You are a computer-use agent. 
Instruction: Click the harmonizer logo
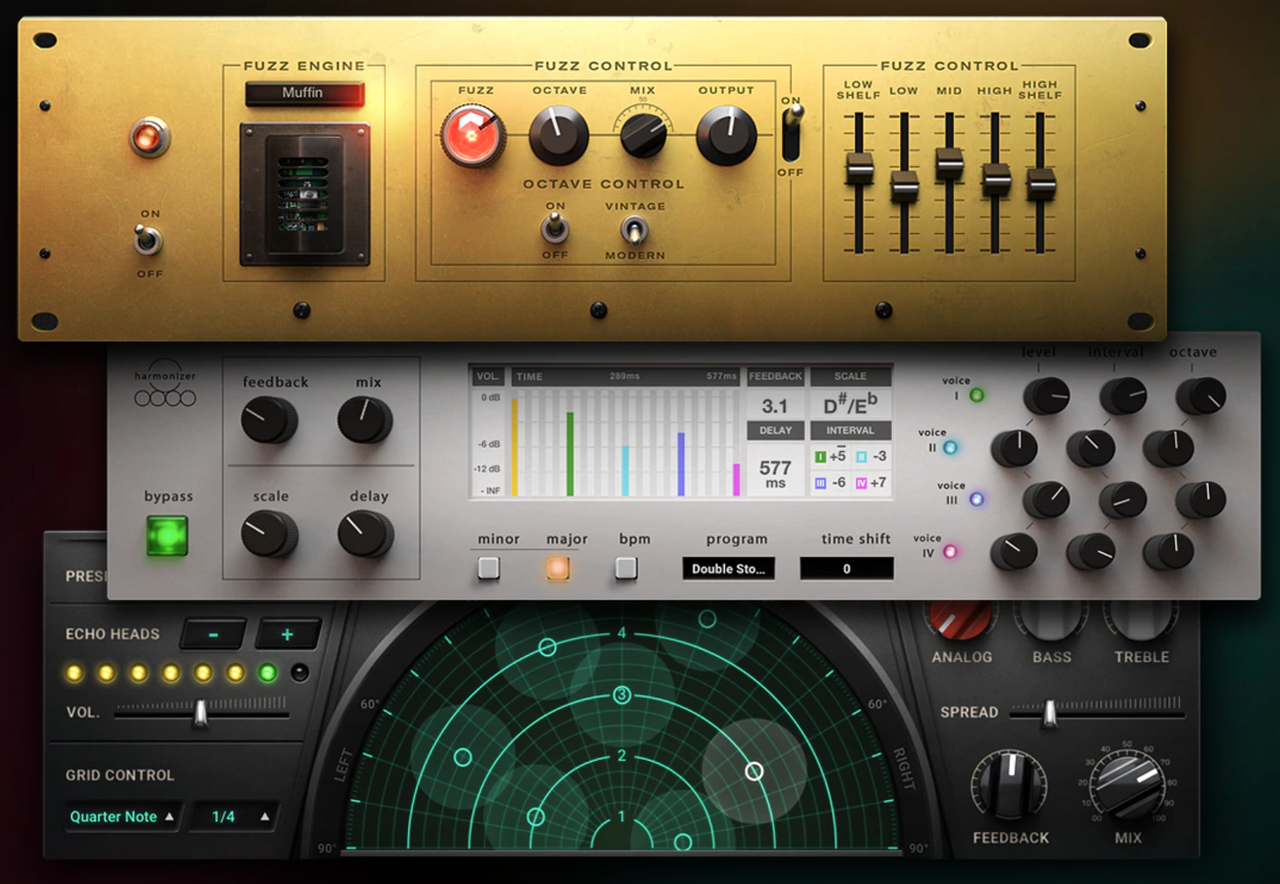tap(165, 384)
